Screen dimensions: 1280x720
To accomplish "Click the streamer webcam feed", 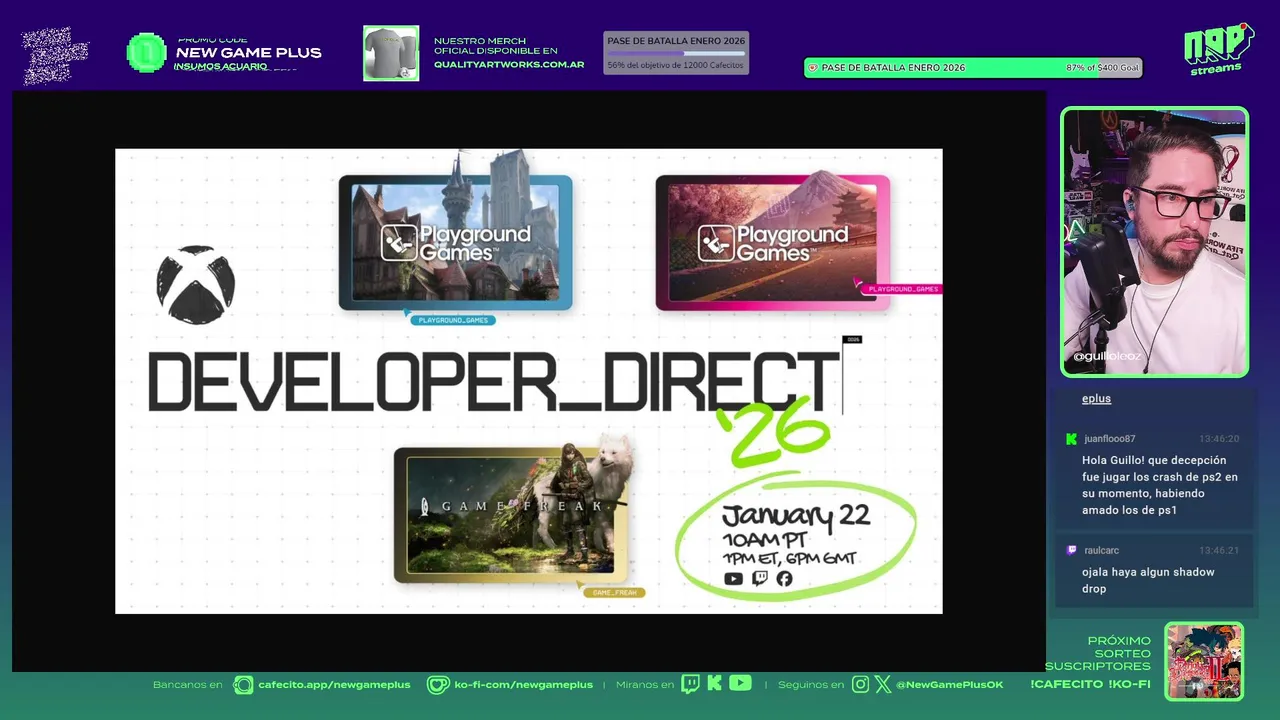I will click(1155, 242).
